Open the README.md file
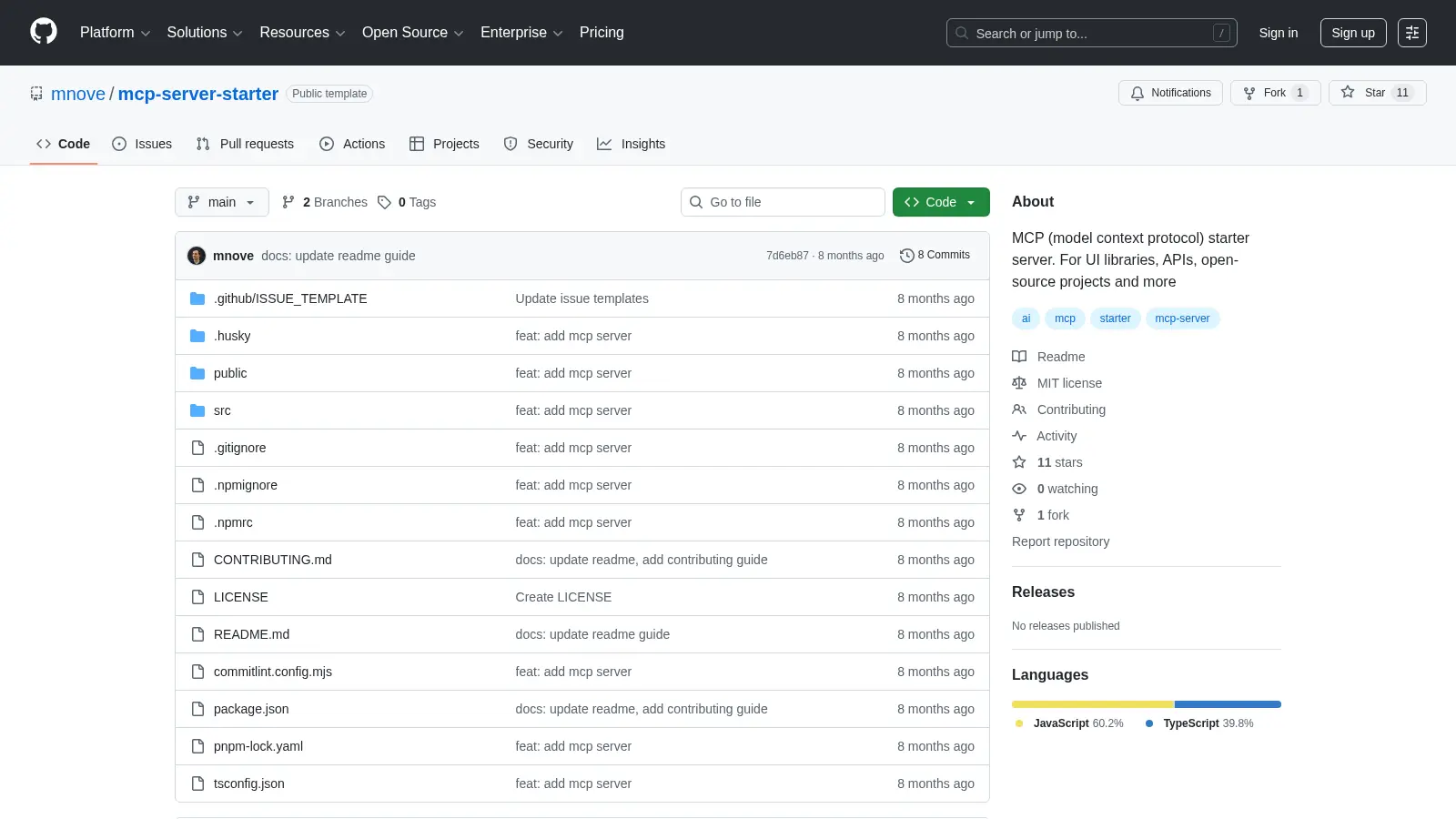Screen dimensions: 1456x819 coord(251,634)
